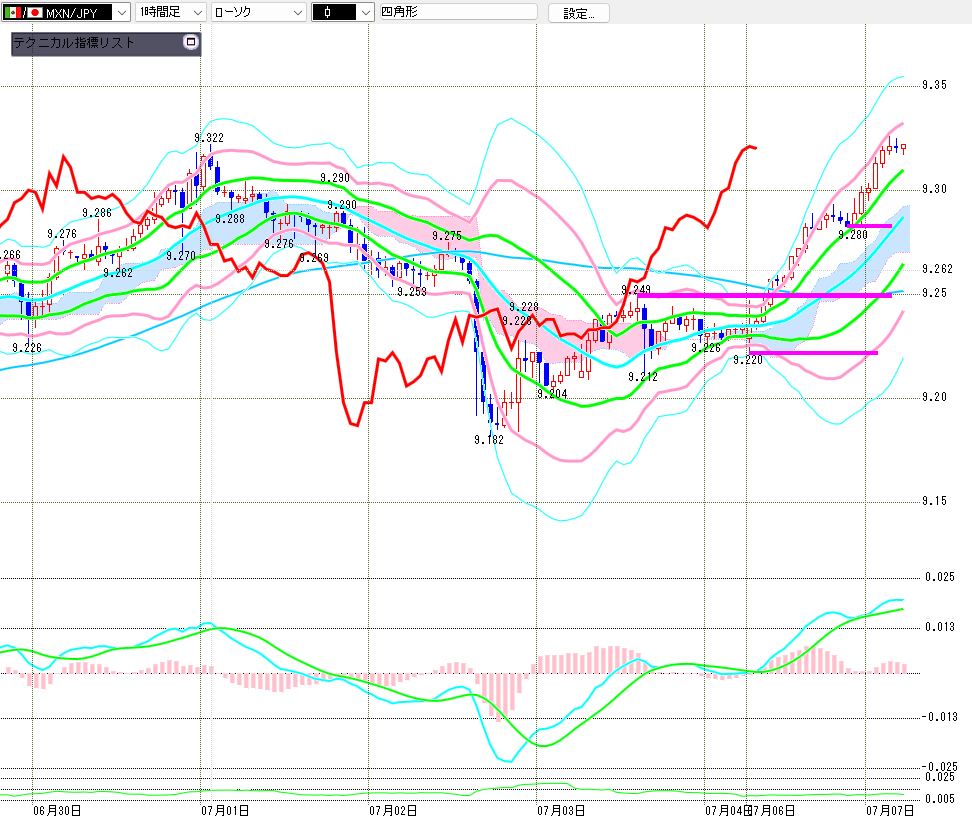Select the magenta line beside the 9.280 label

[x=869, y=226]
